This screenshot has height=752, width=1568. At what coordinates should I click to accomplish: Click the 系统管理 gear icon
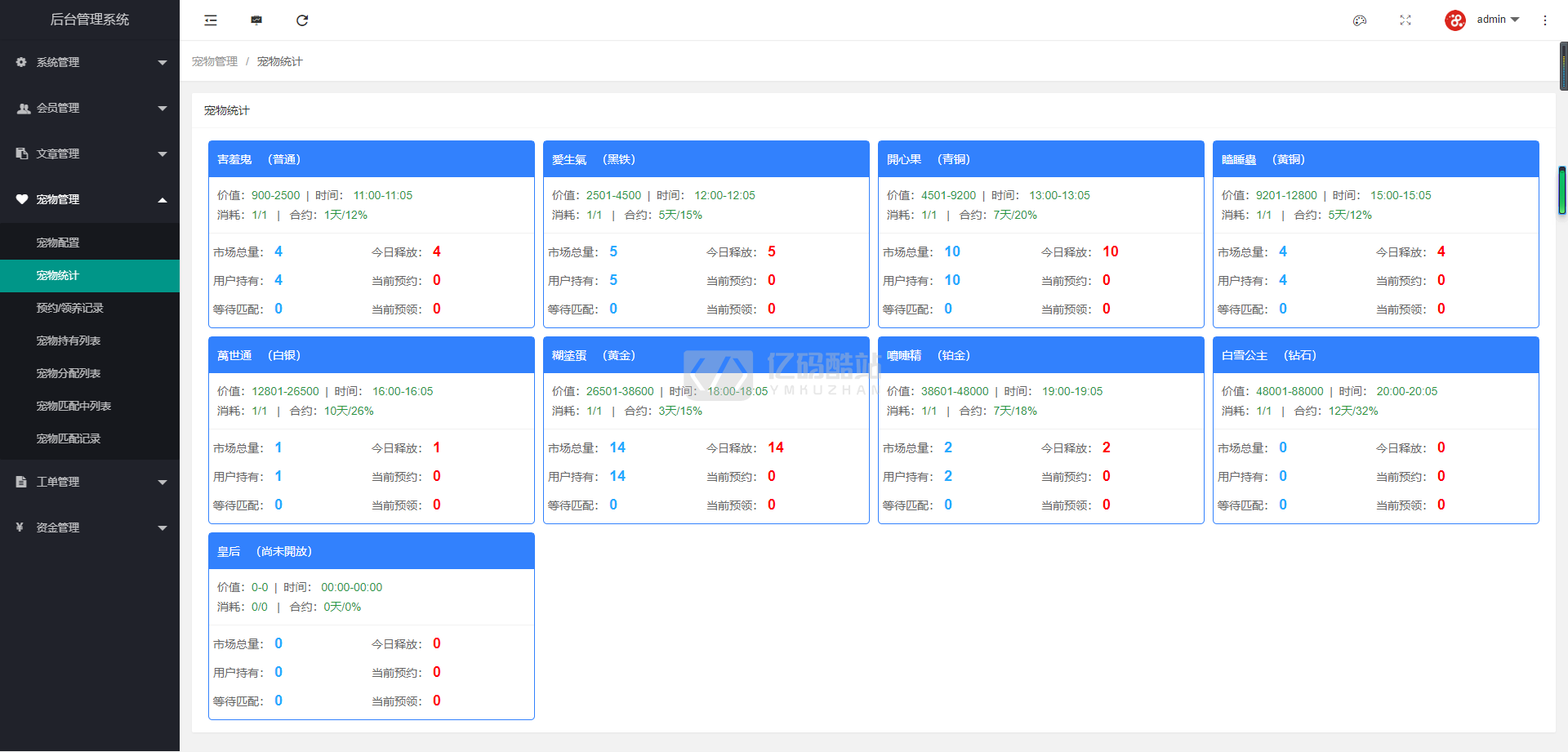click(21, 62)
